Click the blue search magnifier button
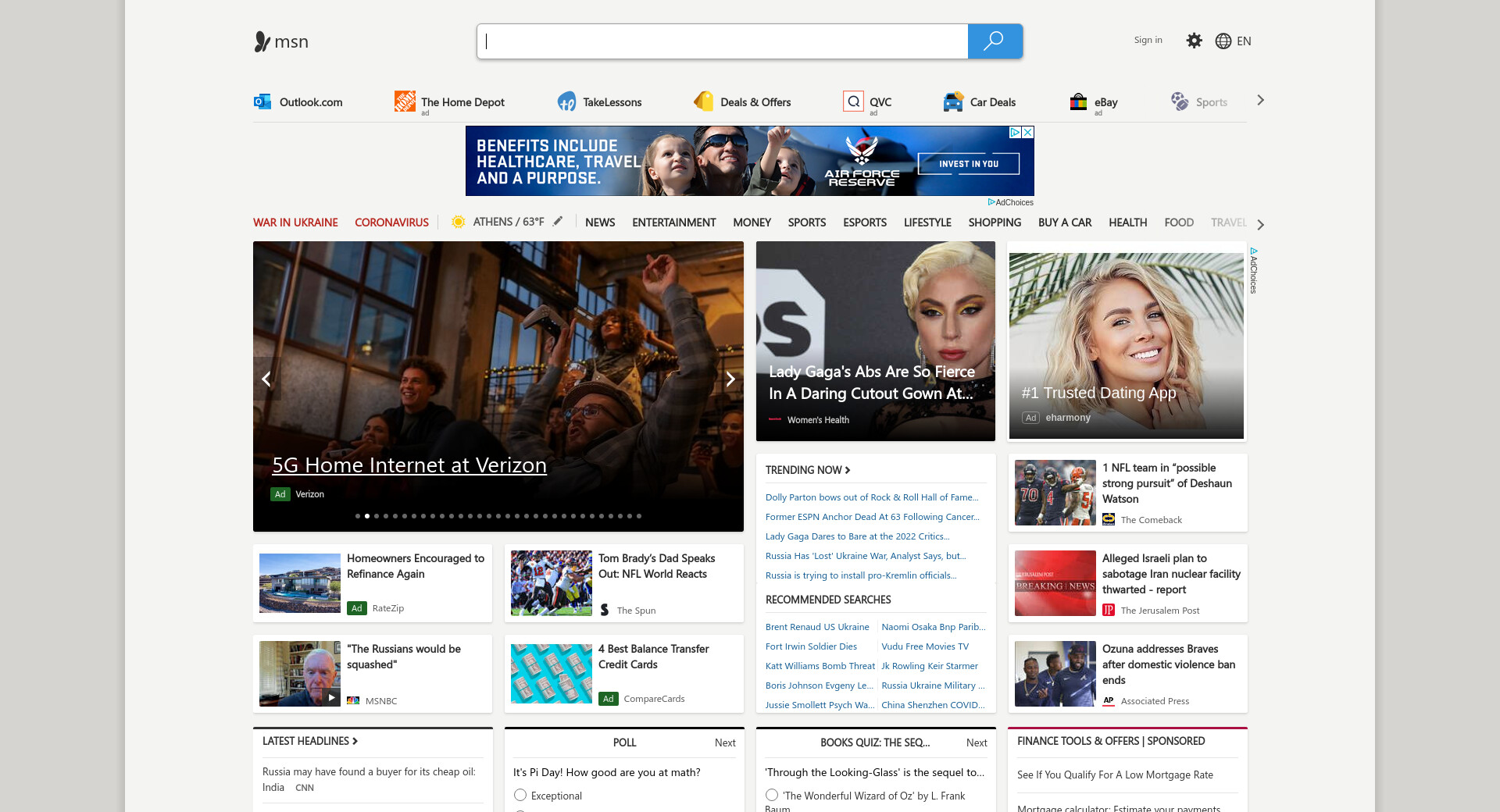This screenshot has height=812, width=1500. coord(995,41)
